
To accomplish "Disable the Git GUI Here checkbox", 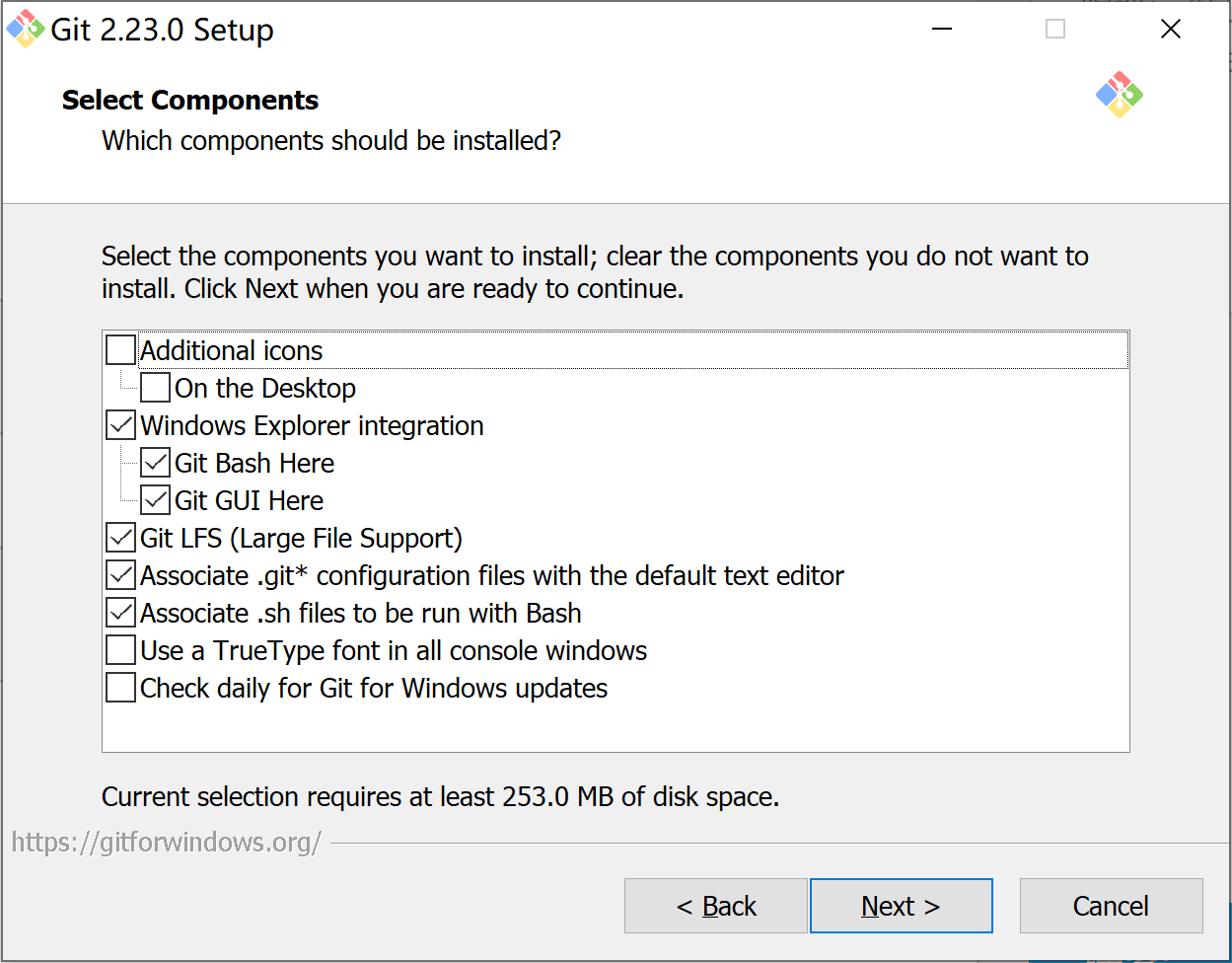I will 156,500.
